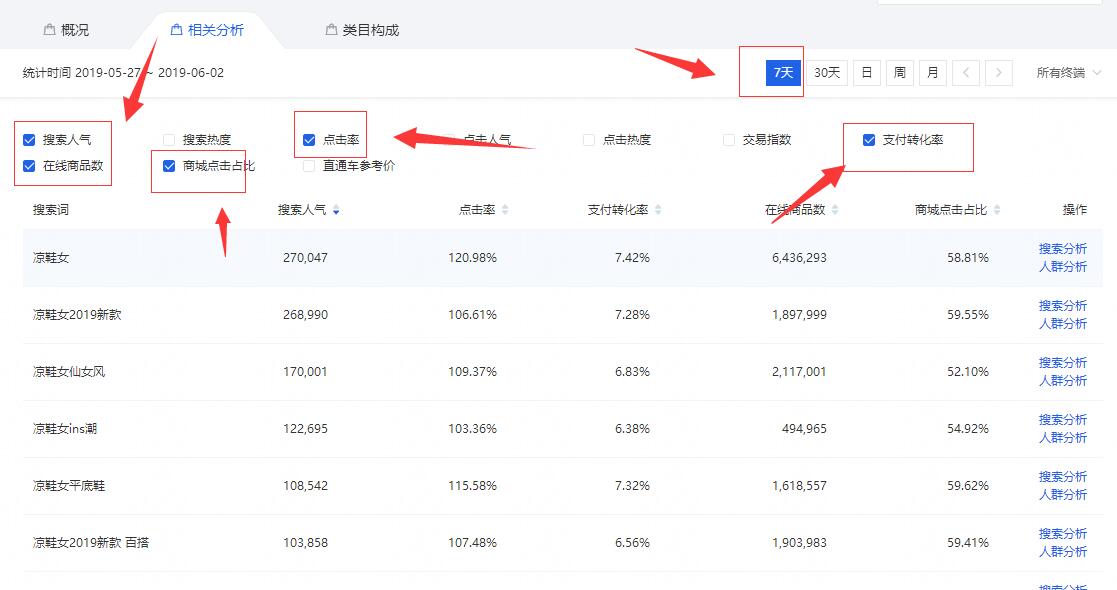Choose the 日 period button
This screenshot has width=1117, height=590.
pos(866,73)
